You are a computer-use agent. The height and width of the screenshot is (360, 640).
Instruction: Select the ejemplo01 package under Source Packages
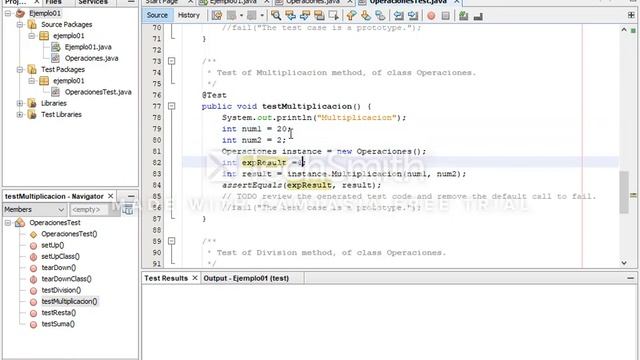point(68,36)
